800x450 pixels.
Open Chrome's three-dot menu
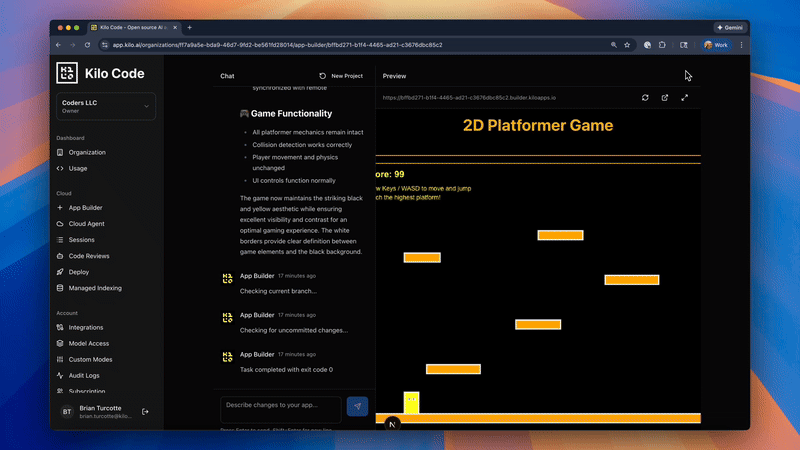740,45
